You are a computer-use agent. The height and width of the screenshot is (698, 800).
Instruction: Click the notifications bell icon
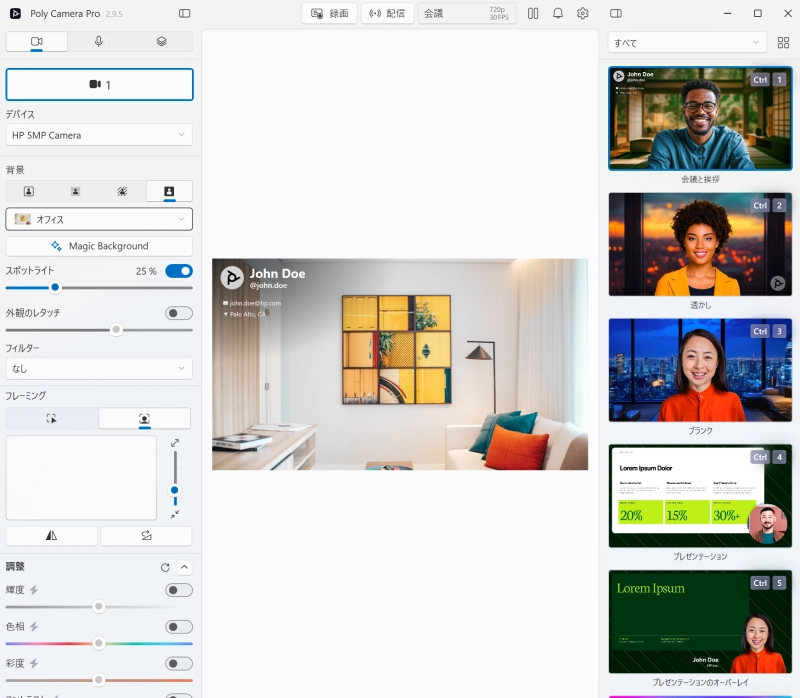(x=558, y=14)
